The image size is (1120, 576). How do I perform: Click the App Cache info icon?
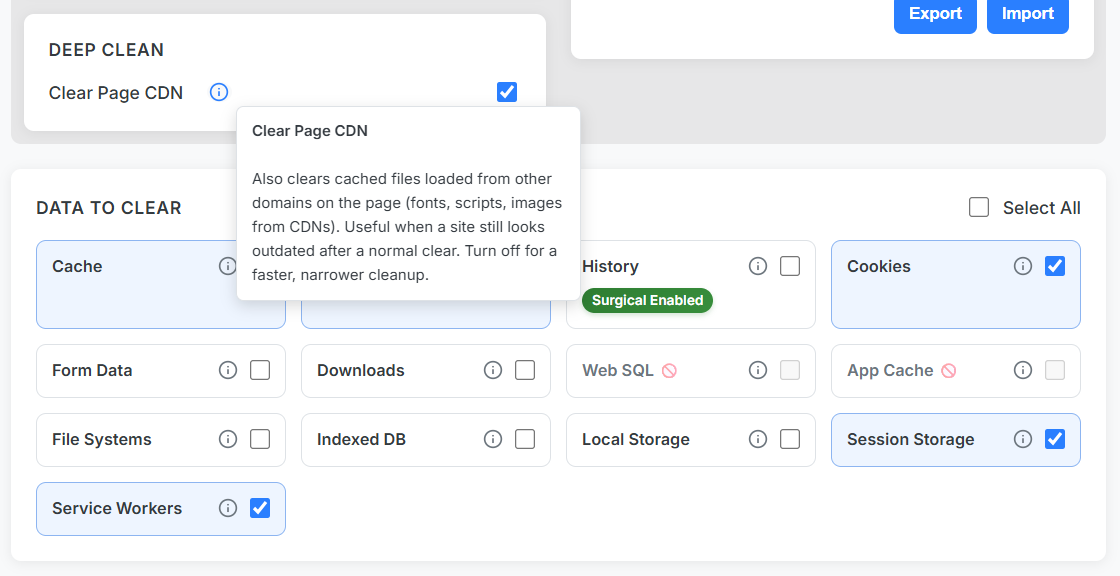1023,370
